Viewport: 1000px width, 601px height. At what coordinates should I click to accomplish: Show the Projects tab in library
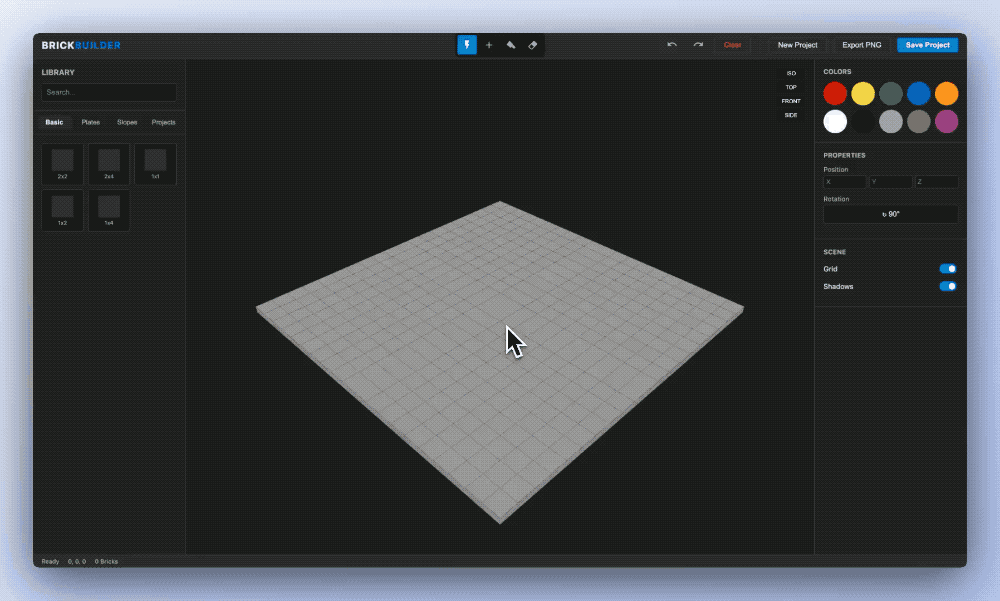(163, 122)
